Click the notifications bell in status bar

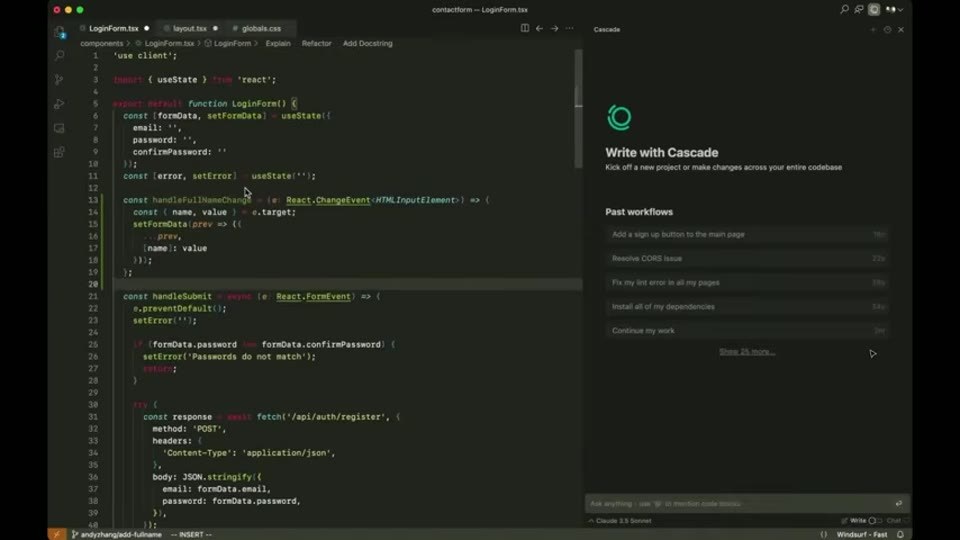tap(900, 534)
